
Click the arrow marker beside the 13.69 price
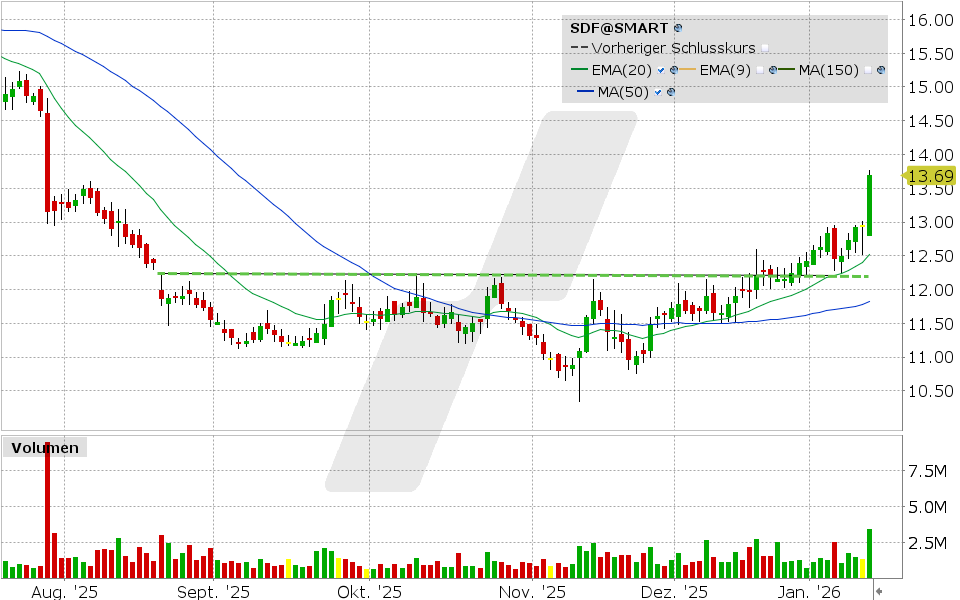(901, 175)
